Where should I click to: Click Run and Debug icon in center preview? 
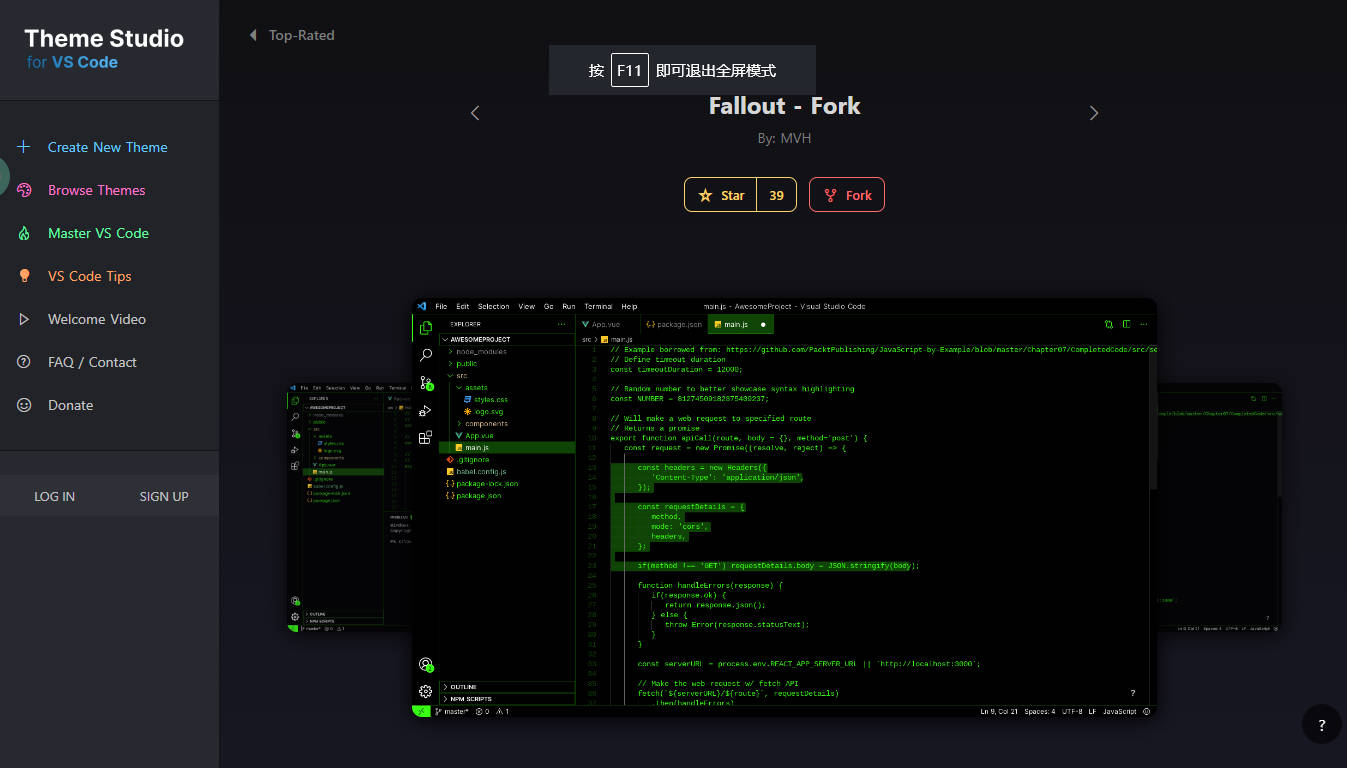pos(426,410)
